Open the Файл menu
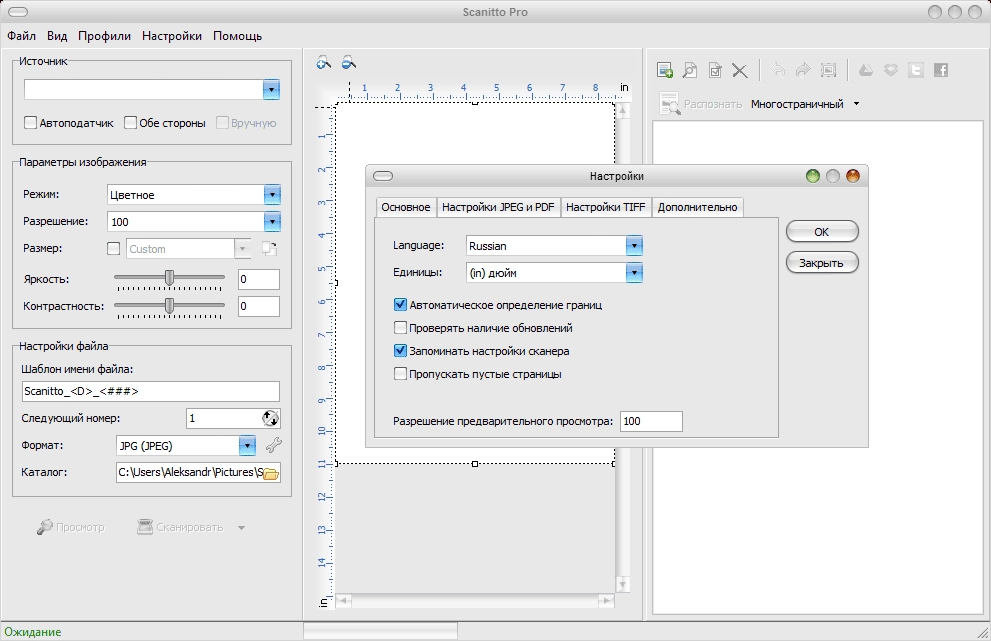991x641 pixels. pyautogui.click(x=21, y=36)
